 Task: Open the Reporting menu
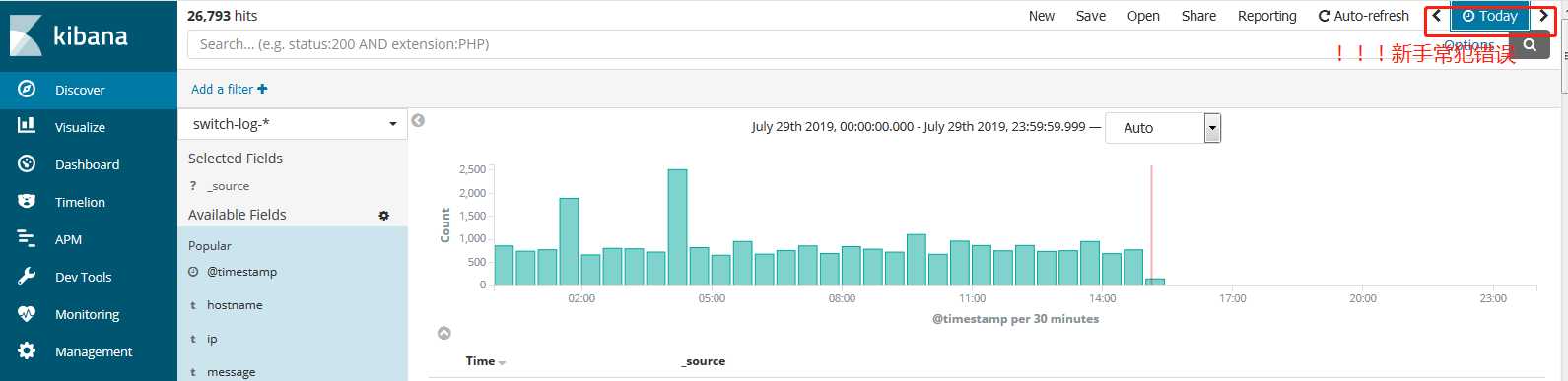1267,16
